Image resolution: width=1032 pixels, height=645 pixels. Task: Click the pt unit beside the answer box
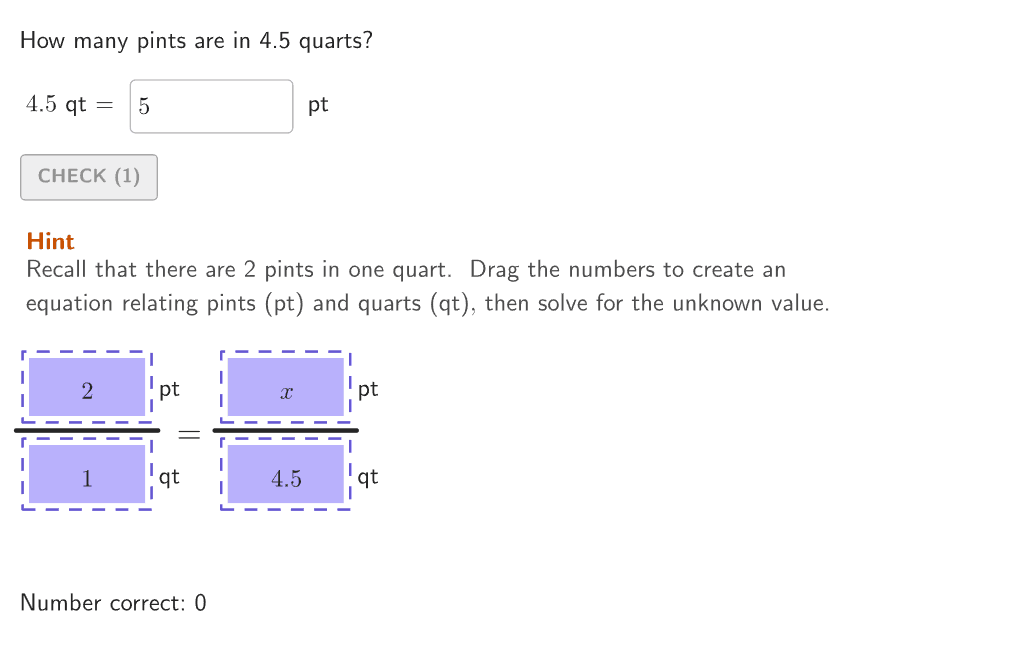pyautogui.click(x=318, y=105)
